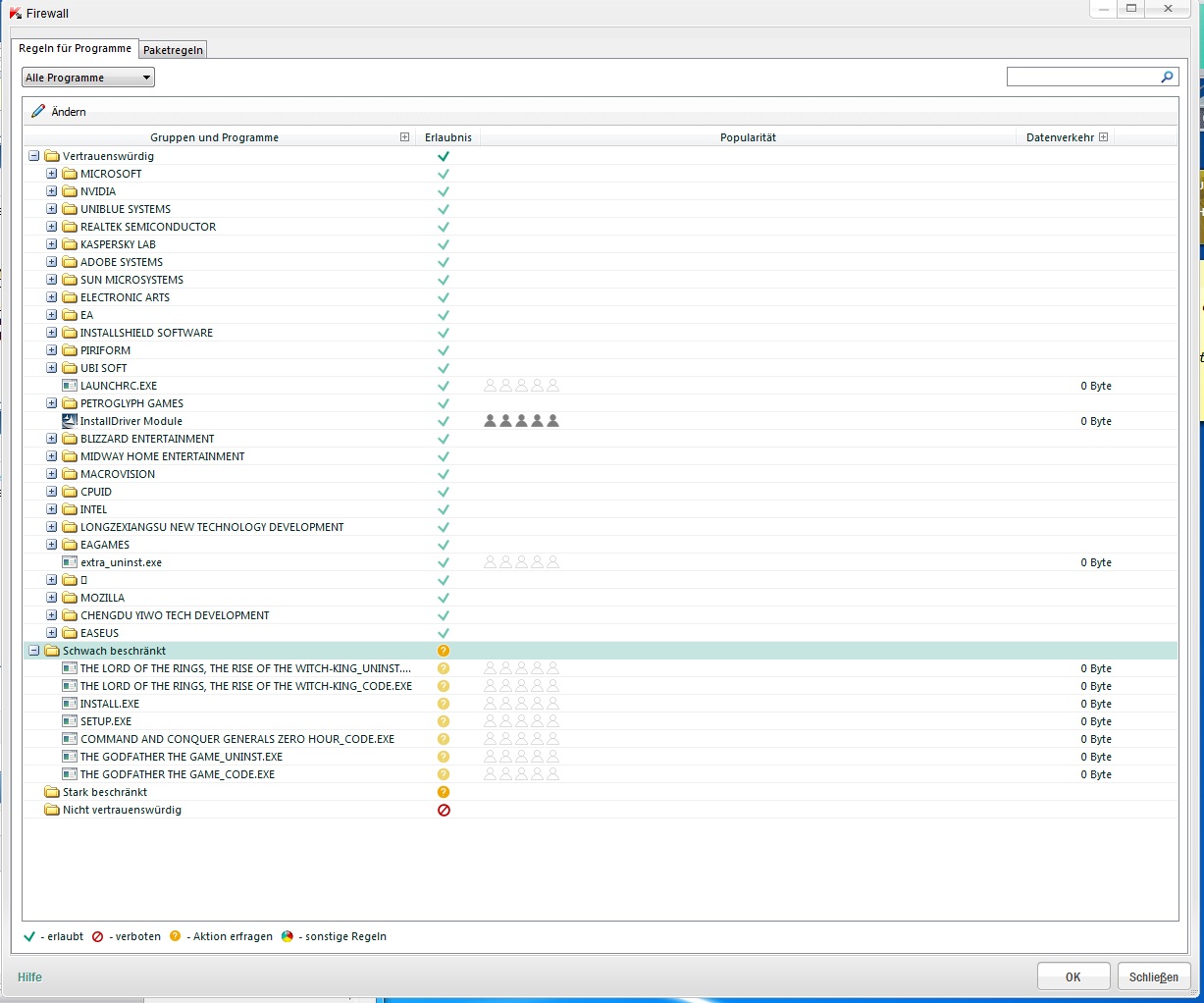Click the Ändern button
Image resolution: width=1204 pixels, height=1003 pixels.
tap(59, 112)
